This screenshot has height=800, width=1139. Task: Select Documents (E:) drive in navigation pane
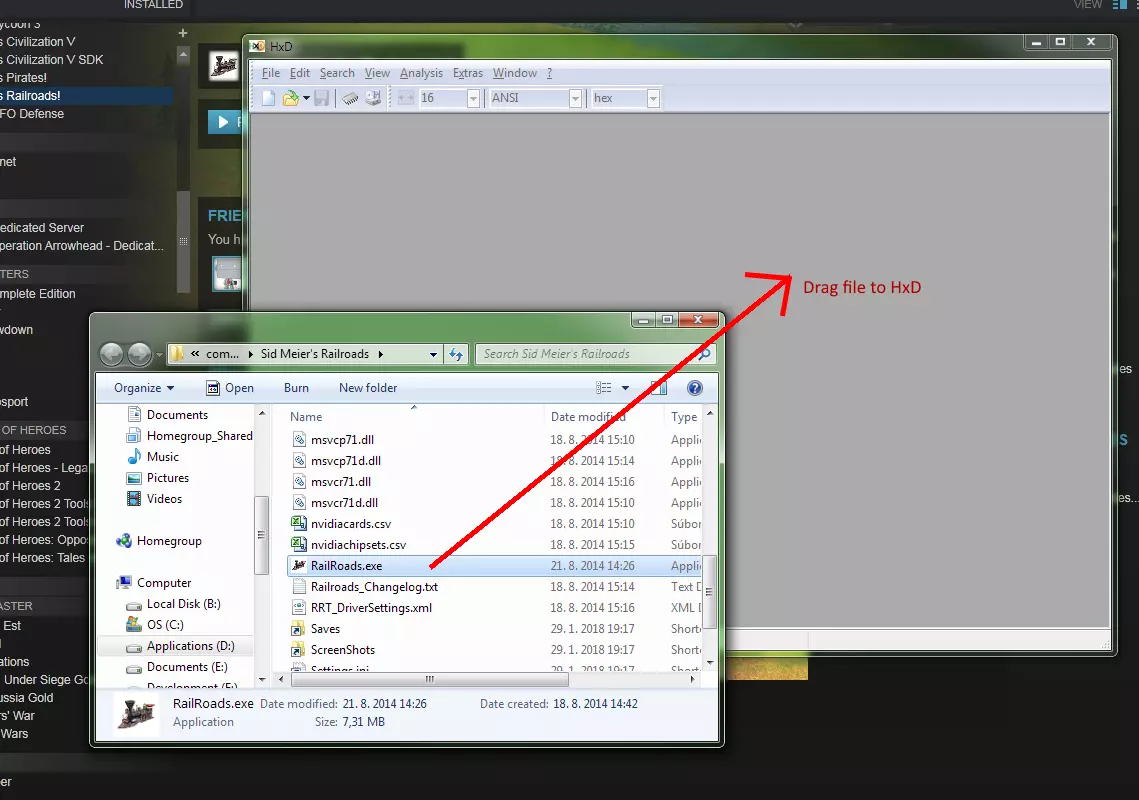187,668
